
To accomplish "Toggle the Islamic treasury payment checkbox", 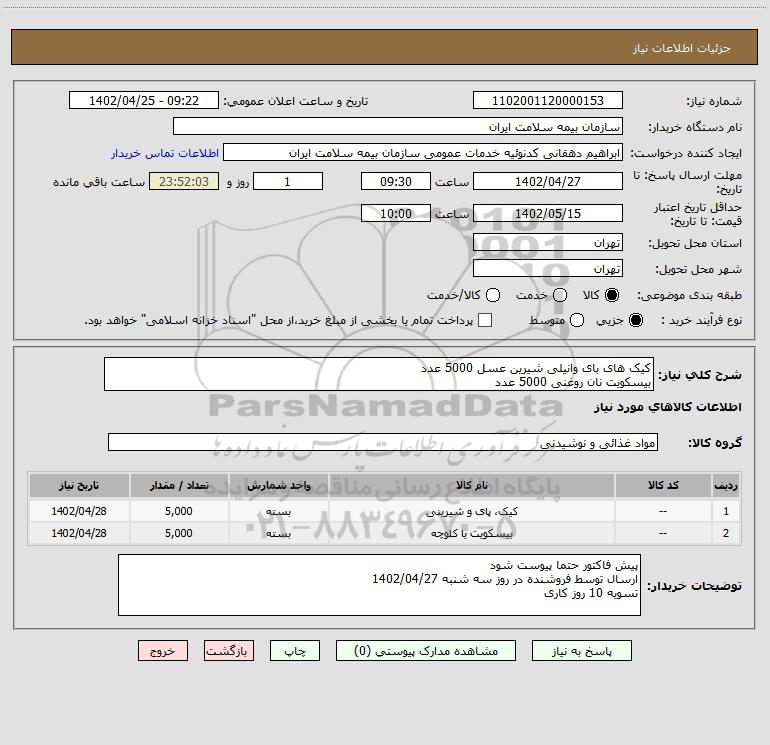I will (485, 320).
